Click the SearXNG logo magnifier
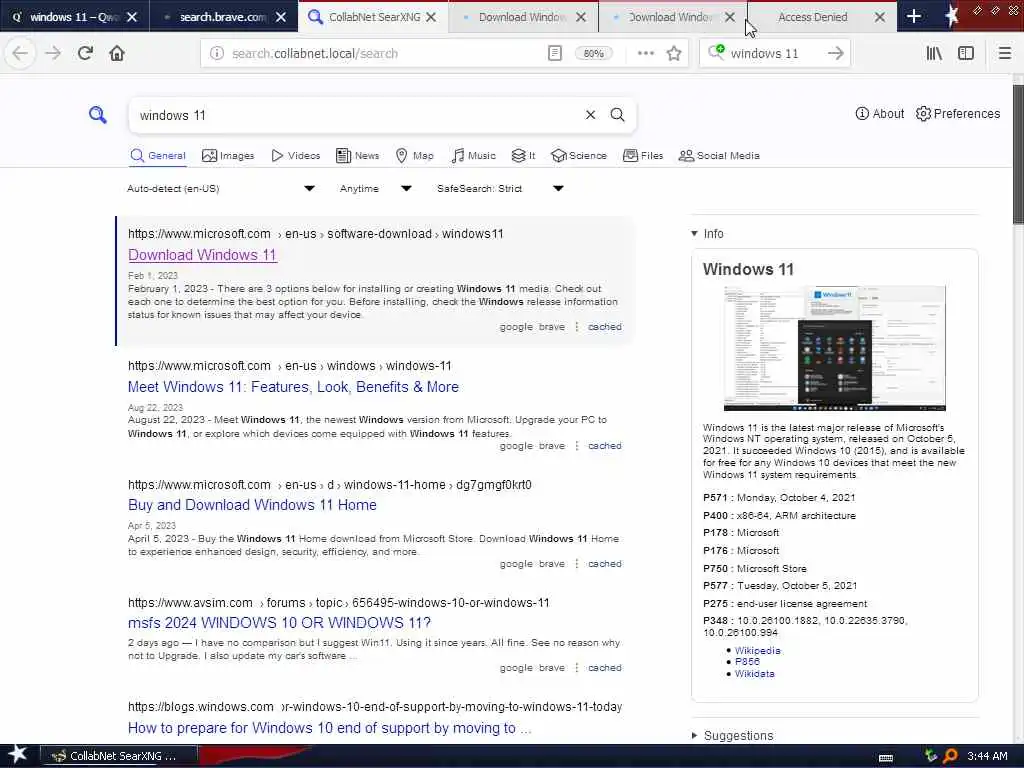Screen dimensions: 1024x768 point(97,115)
